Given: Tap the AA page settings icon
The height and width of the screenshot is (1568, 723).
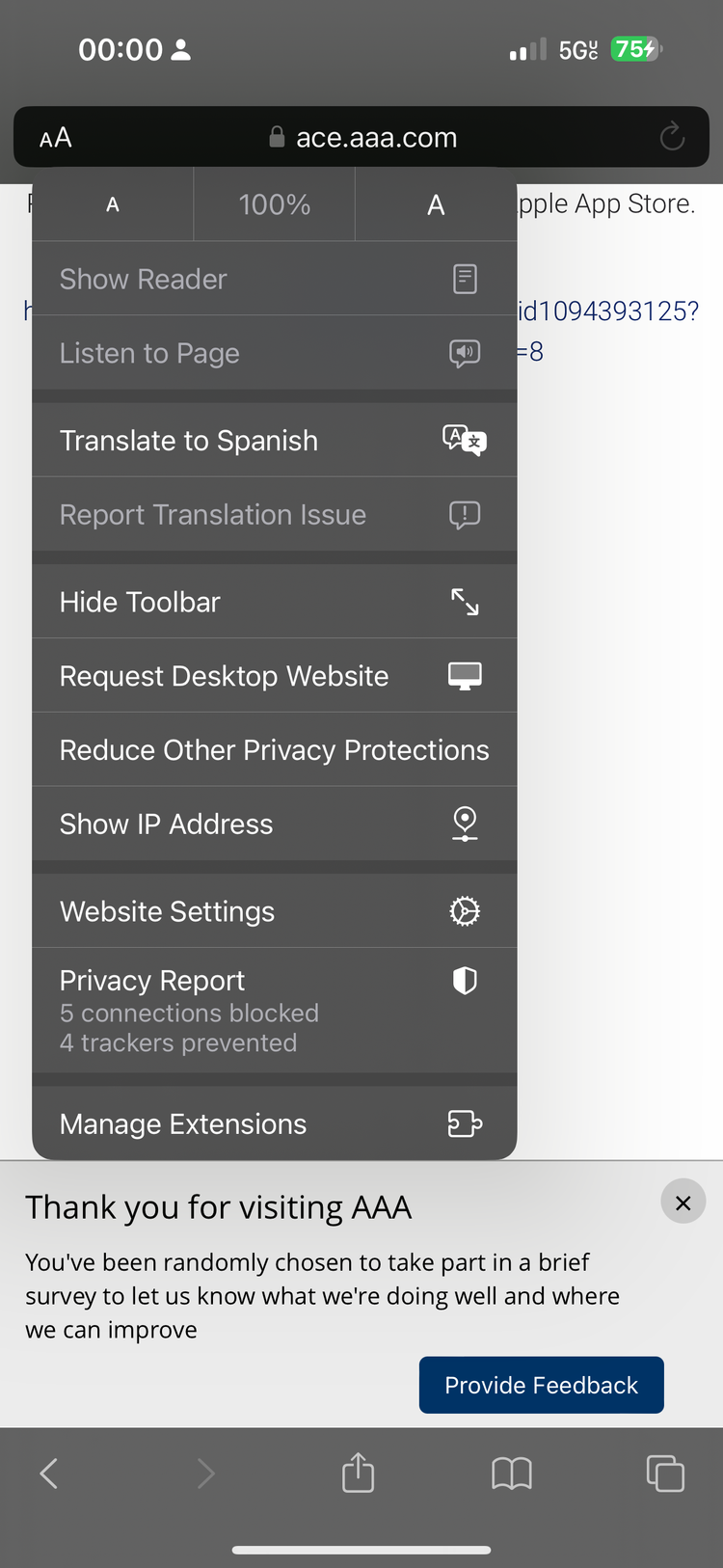Looking at the screenshot, I should coord(56,138).
